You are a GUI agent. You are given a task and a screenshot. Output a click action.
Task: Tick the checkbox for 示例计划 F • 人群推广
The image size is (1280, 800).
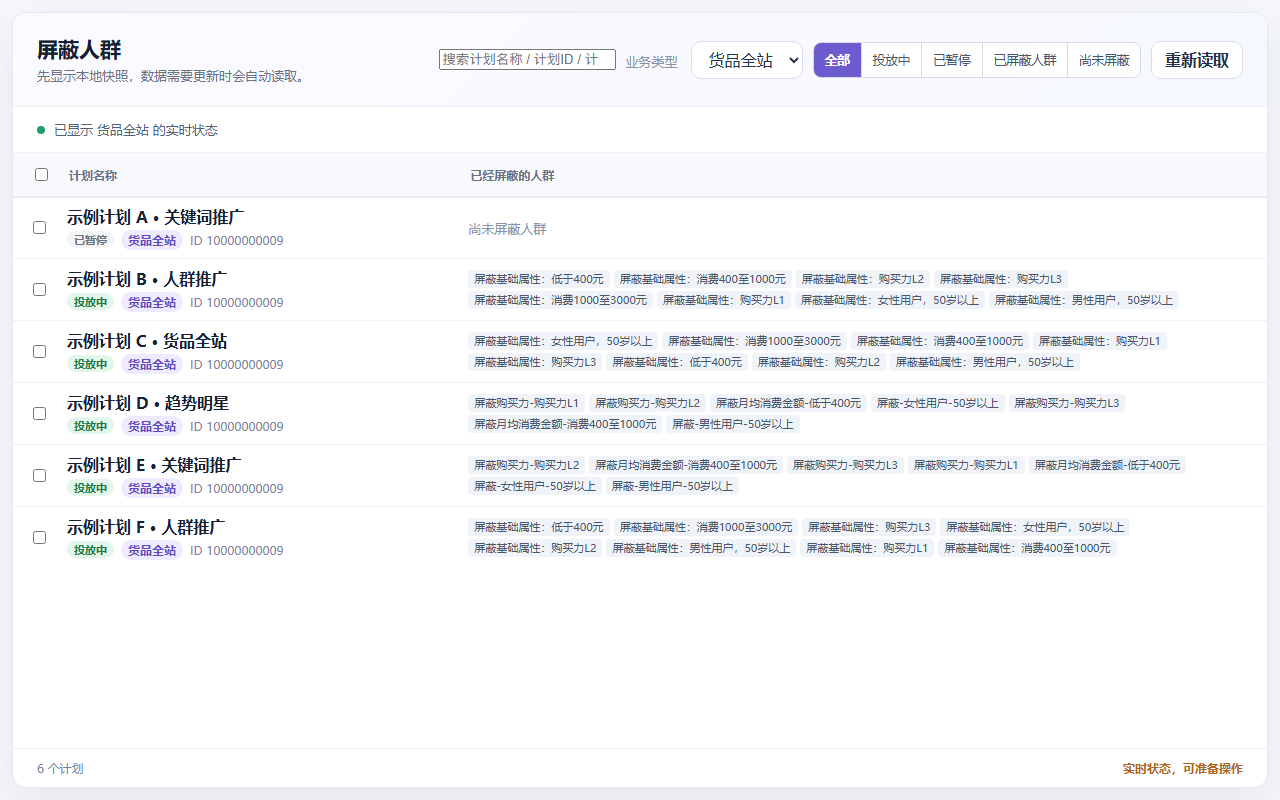click(x=39, y=537)
